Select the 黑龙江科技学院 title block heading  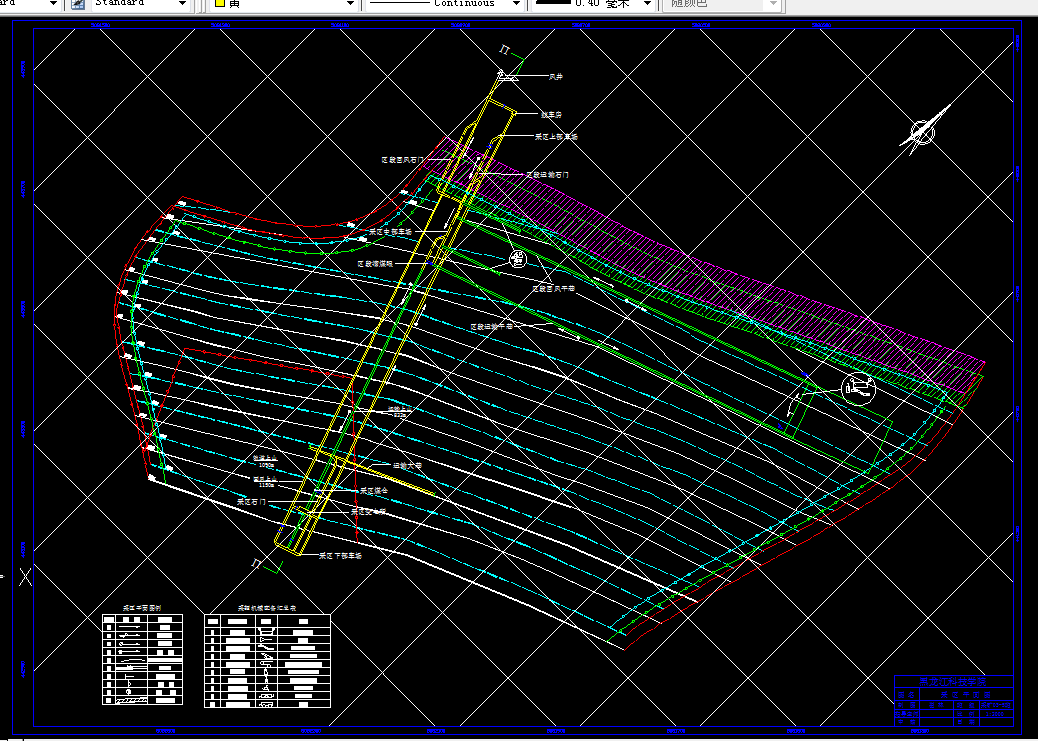pyautogui.click(x=953, y=681)
